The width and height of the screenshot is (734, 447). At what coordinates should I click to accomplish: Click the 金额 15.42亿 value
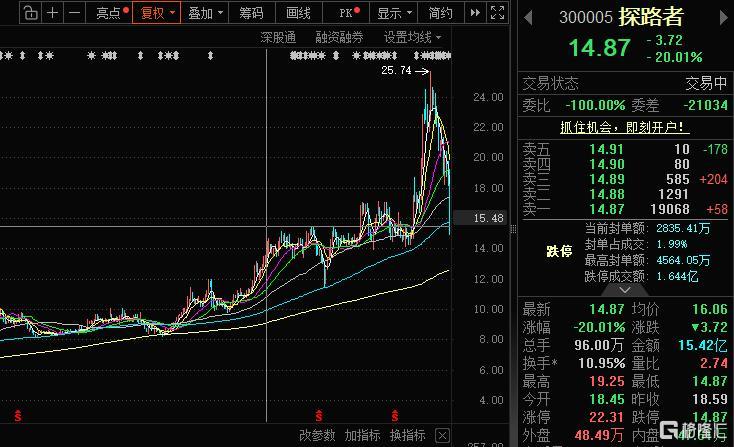coord(702,345)
